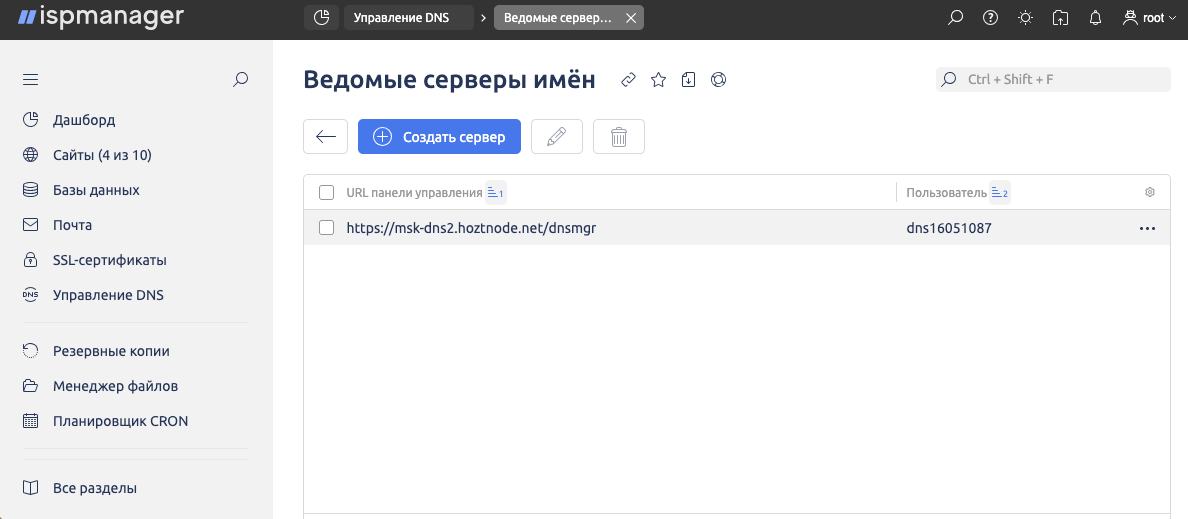Open the root user dropdown menu
This screenshot has width=1188, height=519.
tap(1149, 18)
